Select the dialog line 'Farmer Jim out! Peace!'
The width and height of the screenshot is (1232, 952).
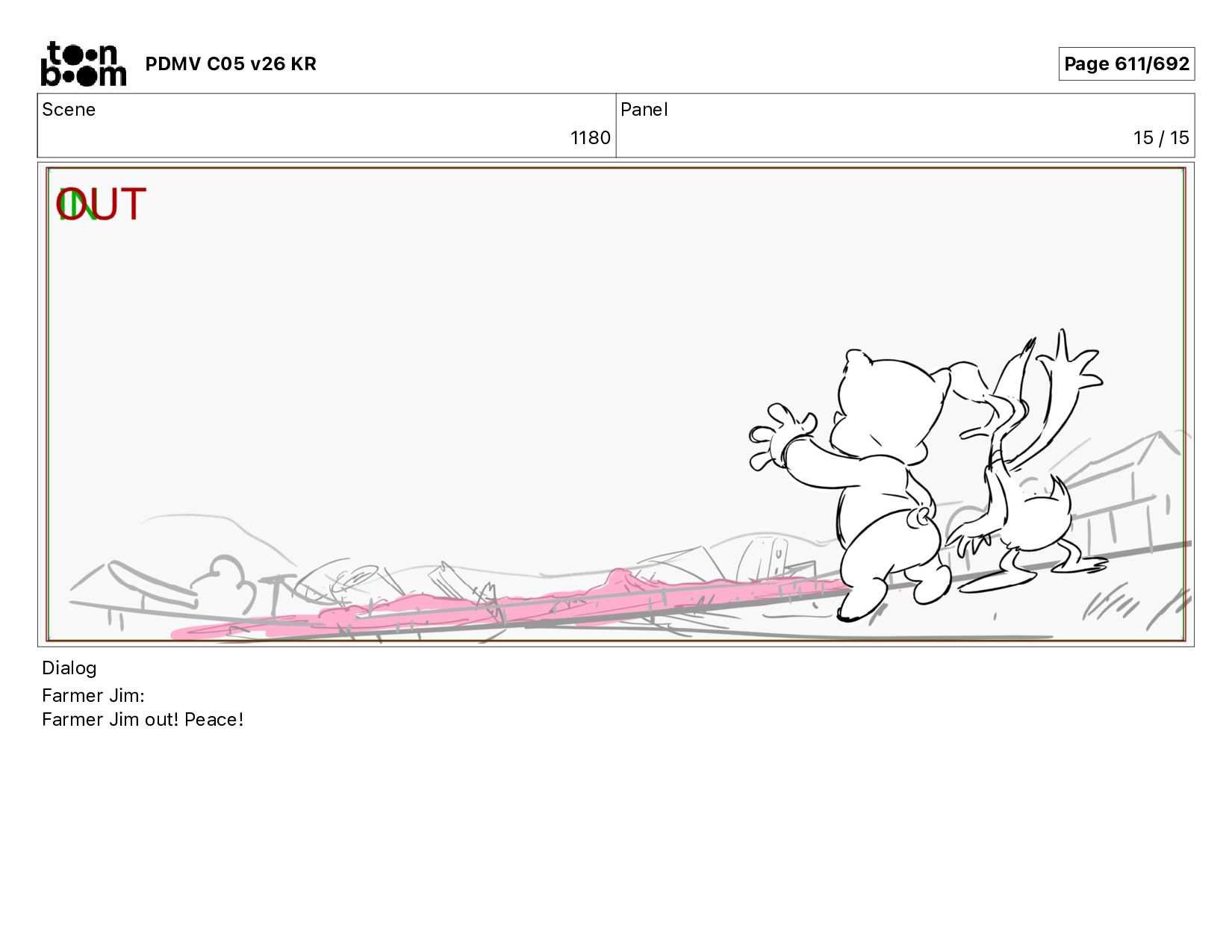tap(143, 720)
